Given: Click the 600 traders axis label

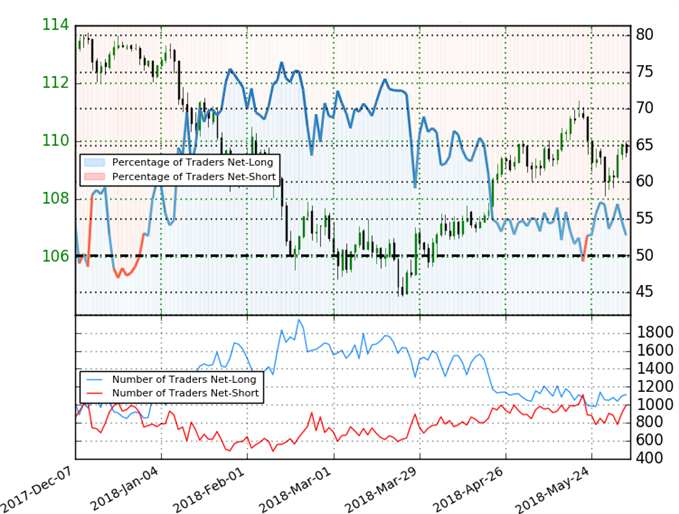Looking at the screenshot, I should tap(649, 440).
